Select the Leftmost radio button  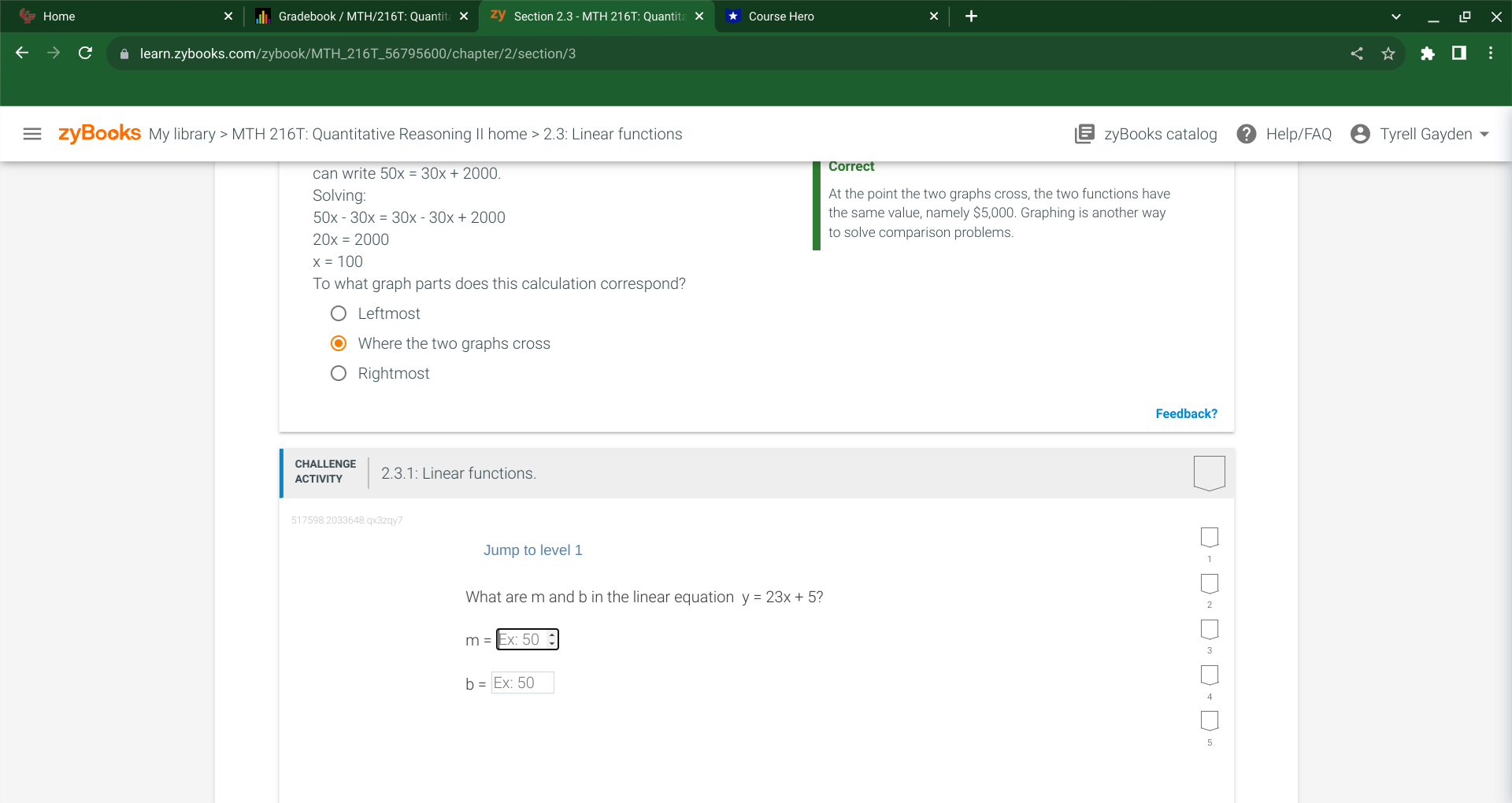tap(339, 313)
